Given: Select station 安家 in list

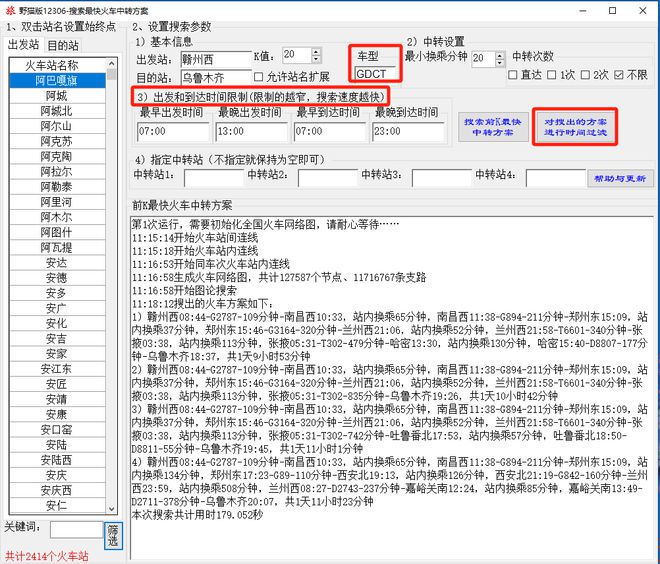Looking at the screenshot, I should [x=57, y=354].
